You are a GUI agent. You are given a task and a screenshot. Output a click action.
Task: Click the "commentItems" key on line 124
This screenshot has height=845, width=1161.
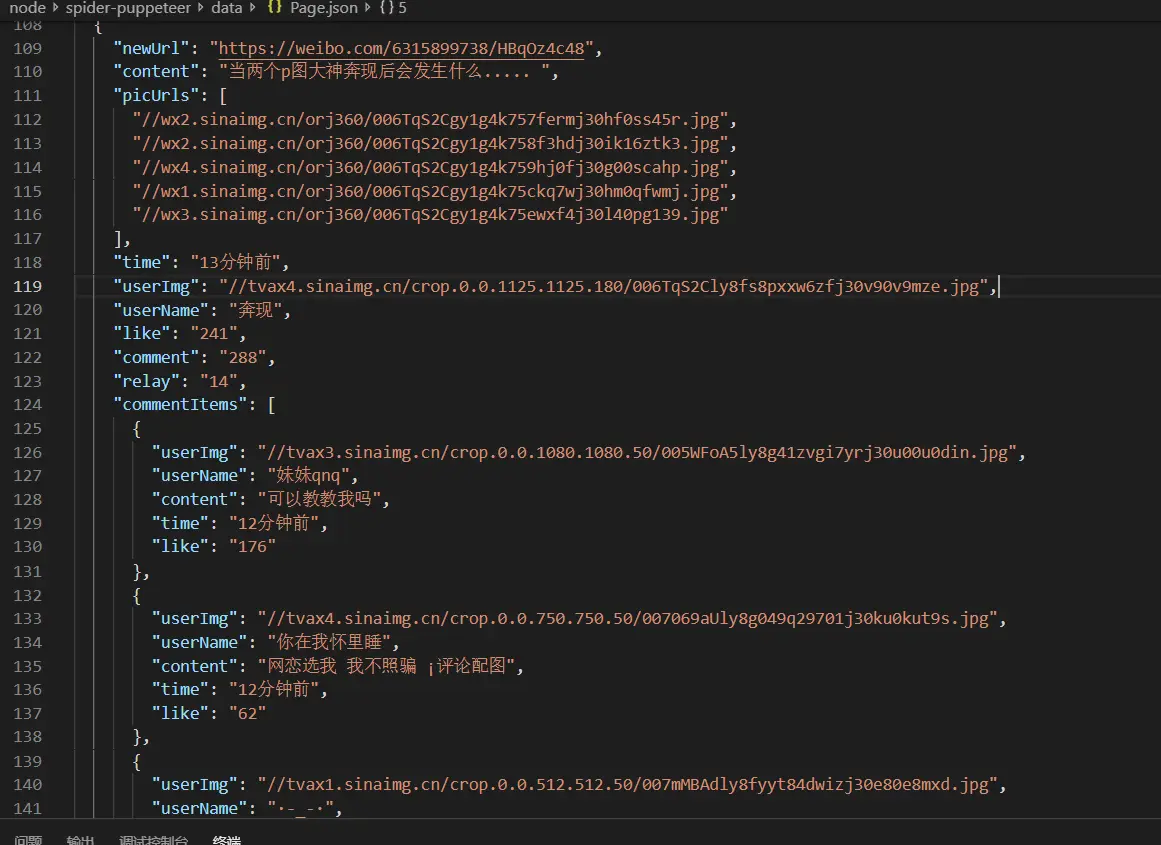[181, 404]
